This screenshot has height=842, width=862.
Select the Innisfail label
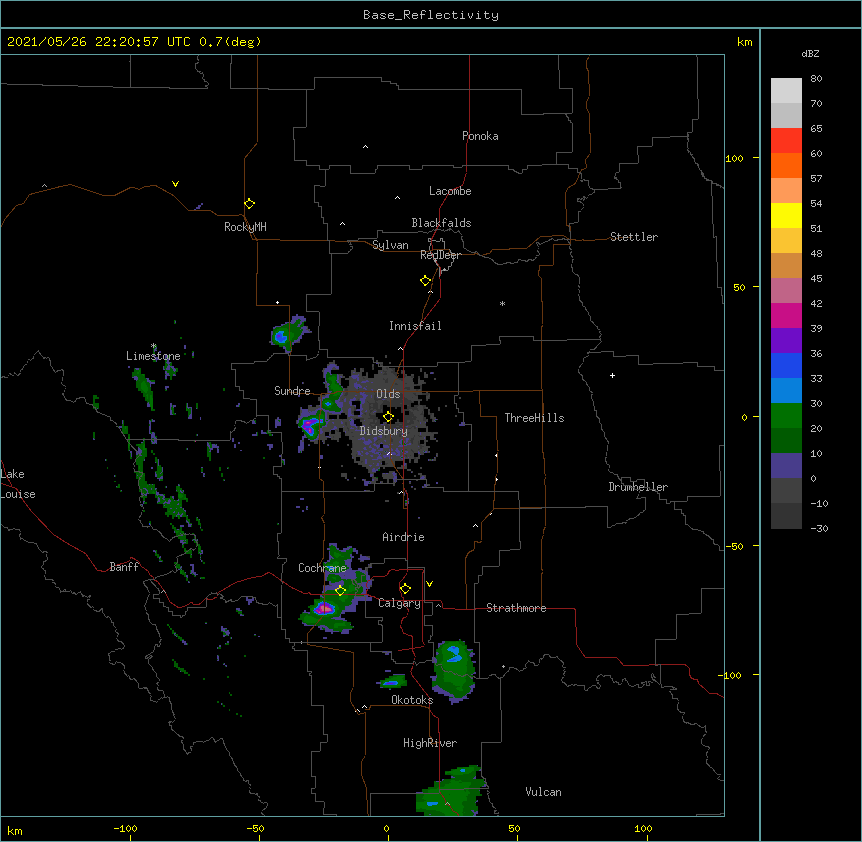click(x=415, y=326)
